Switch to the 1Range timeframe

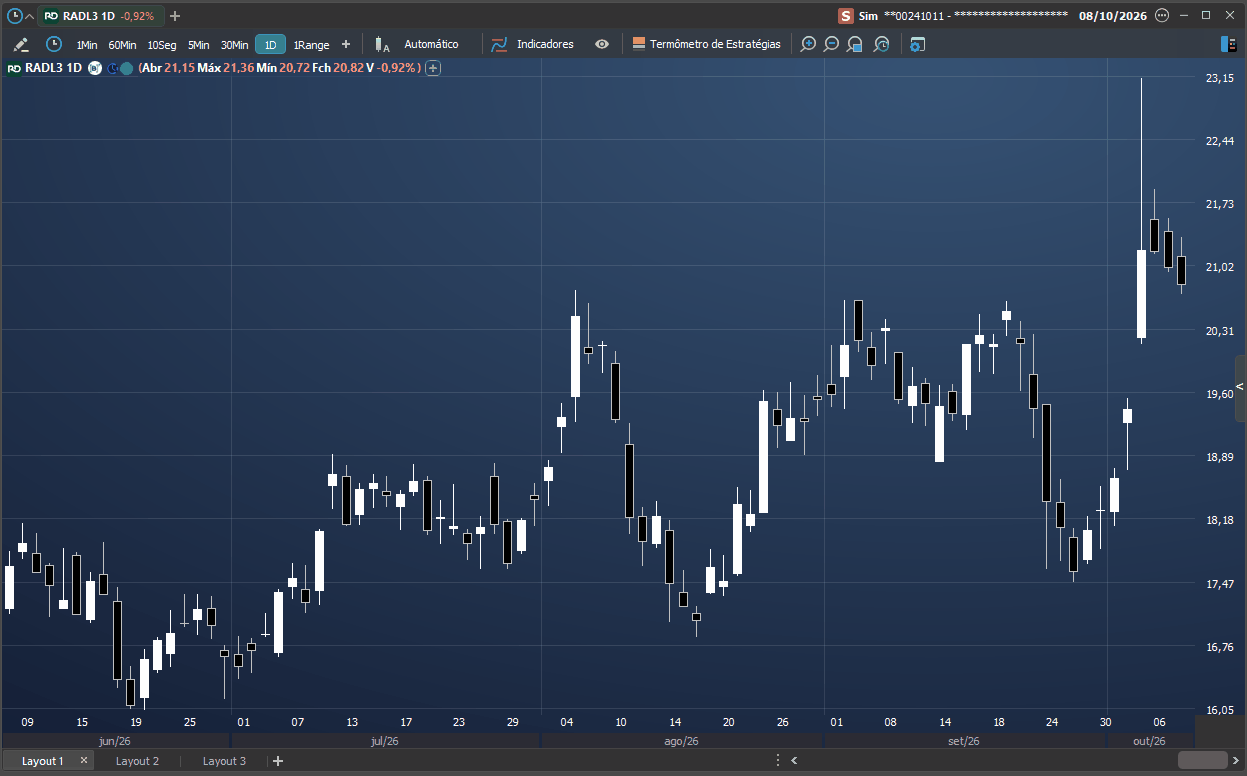click(x=311, y=45)
